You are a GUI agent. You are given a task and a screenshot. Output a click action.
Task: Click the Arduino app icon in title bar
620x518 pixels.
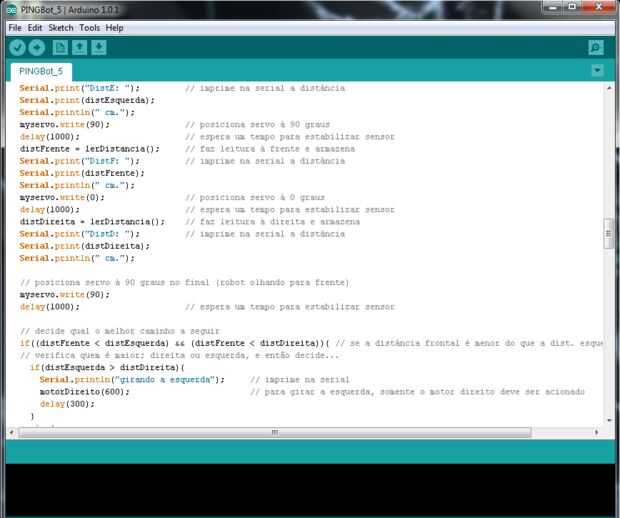[x=11, y=10]
